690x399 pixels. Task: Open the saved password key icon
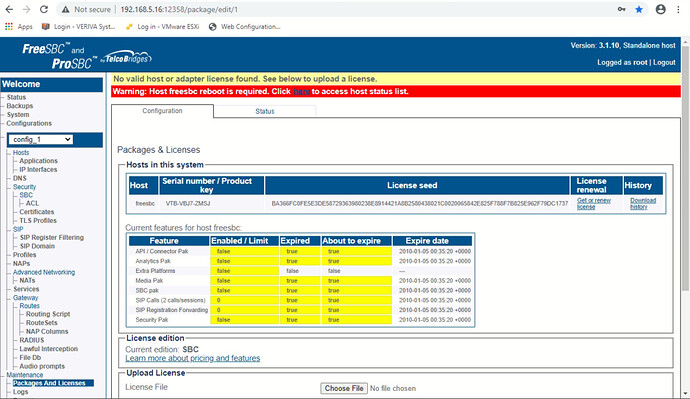point(621,9)
